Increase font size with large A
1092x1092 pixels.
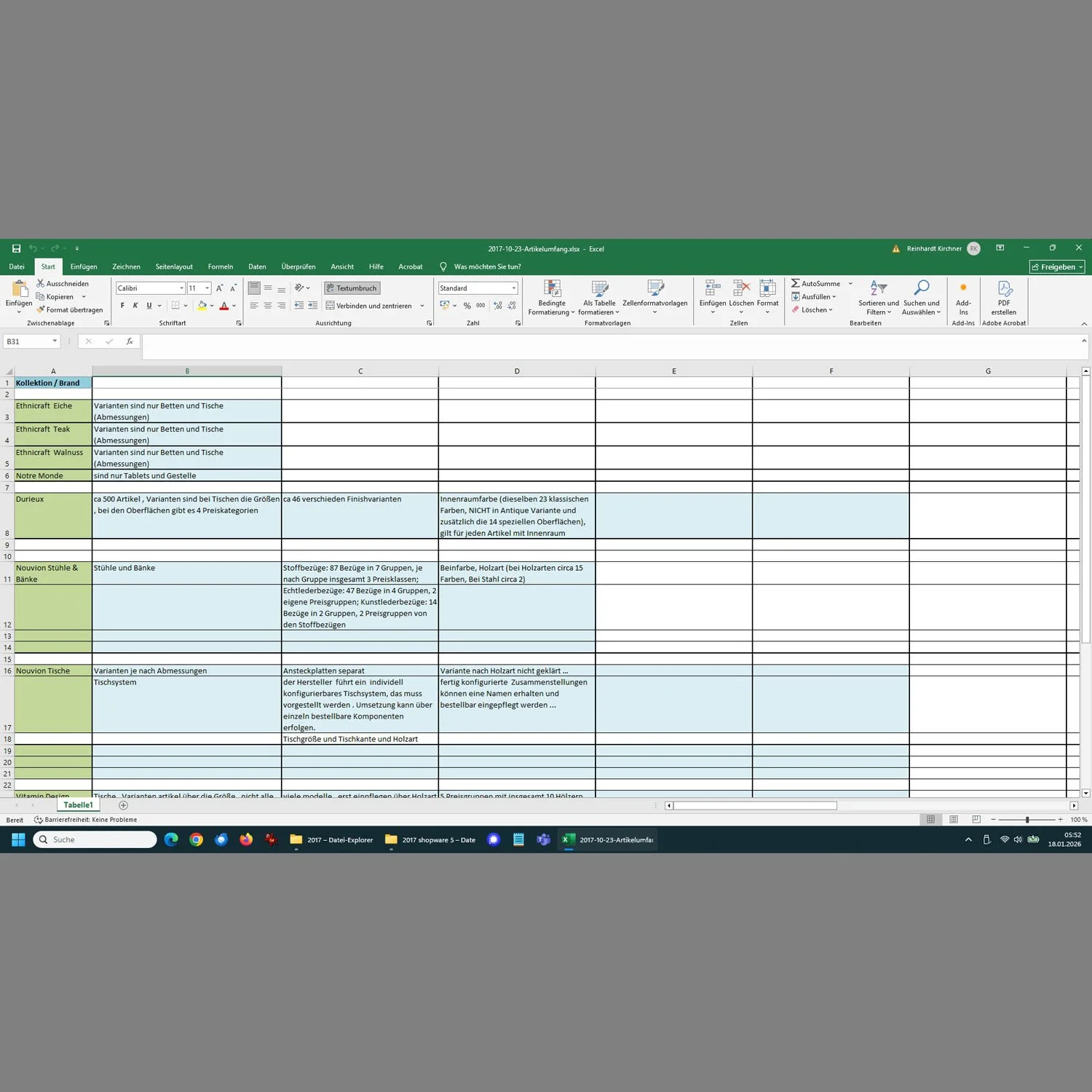click(x=219, y=288)
